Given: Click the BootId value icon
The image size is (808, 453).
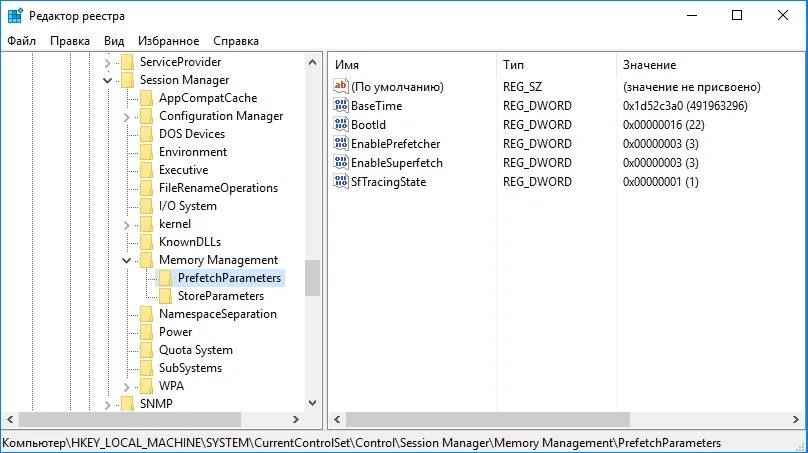Looking at the screenshot, I should click(x=341, y=124).
